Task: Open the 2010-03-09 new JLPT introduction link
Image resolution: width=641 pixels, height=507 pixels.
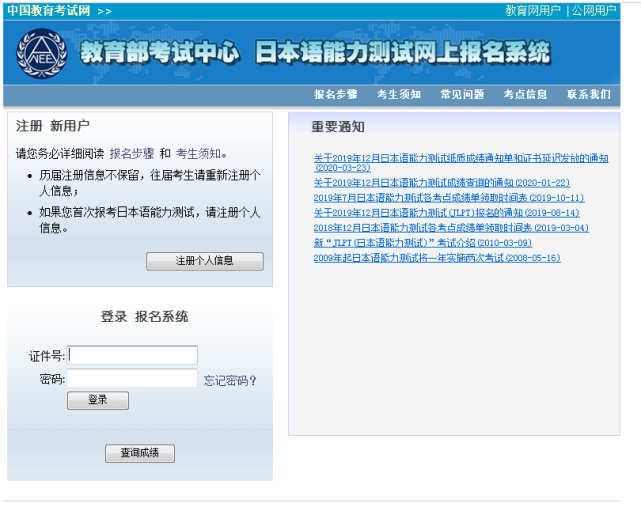Action: (x=423, y=243)
